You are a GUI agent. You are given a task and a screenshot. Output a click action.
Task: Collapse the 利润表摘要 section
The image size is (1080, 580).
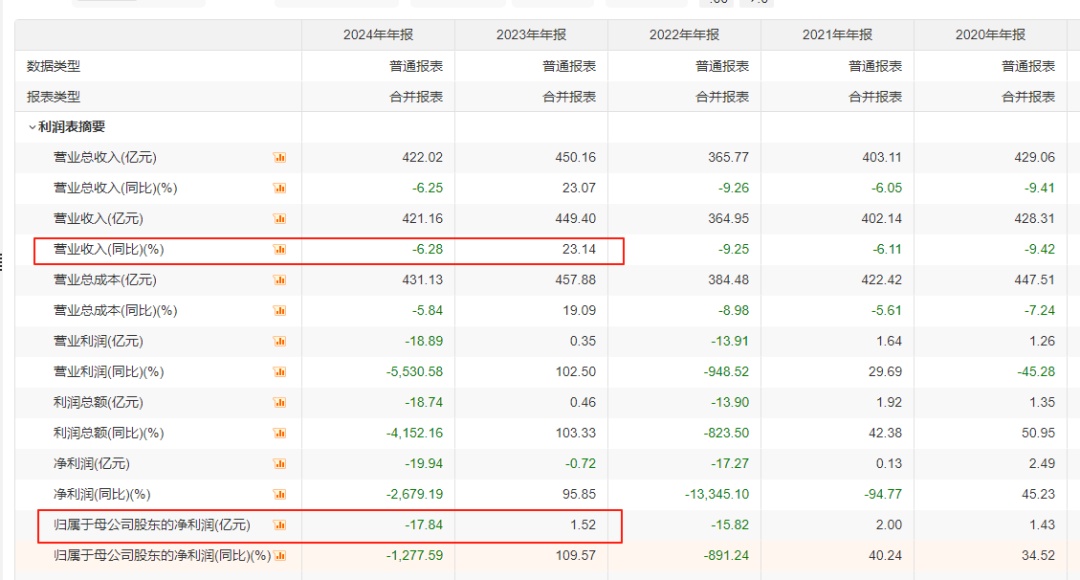click(x=32, y=127)
